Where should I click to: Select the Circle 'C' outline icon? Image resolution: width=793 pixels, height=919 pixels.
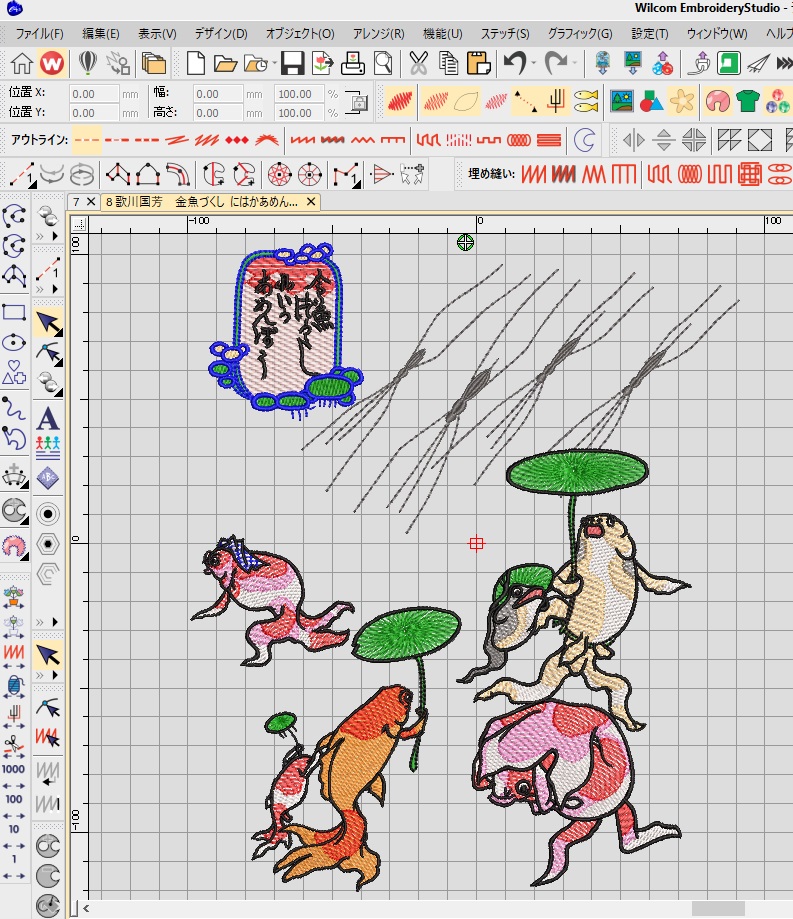[584, 140]
